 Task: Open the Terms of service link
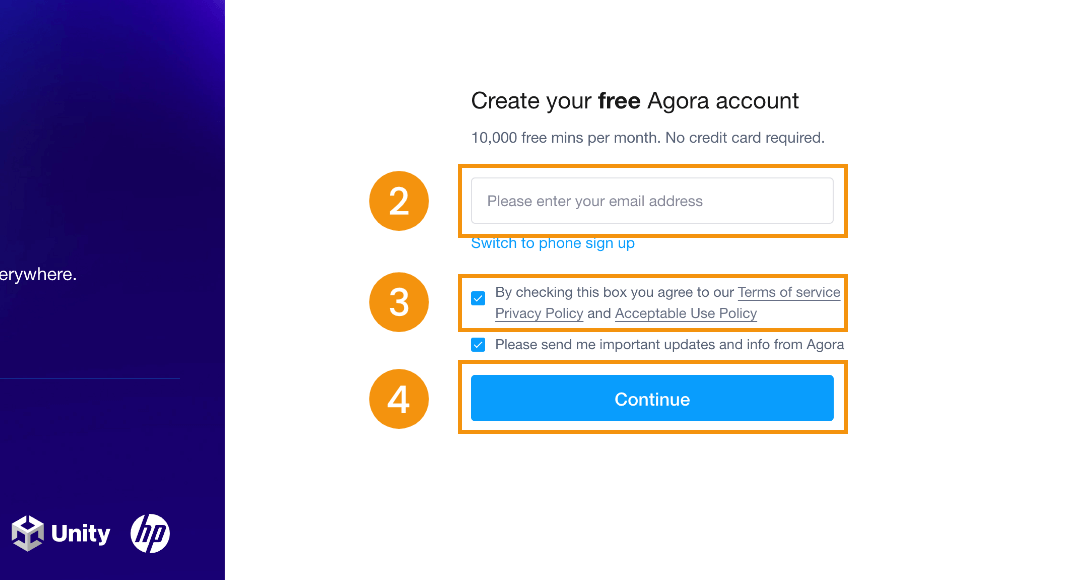pyautogui.click(x=789, y=292)
